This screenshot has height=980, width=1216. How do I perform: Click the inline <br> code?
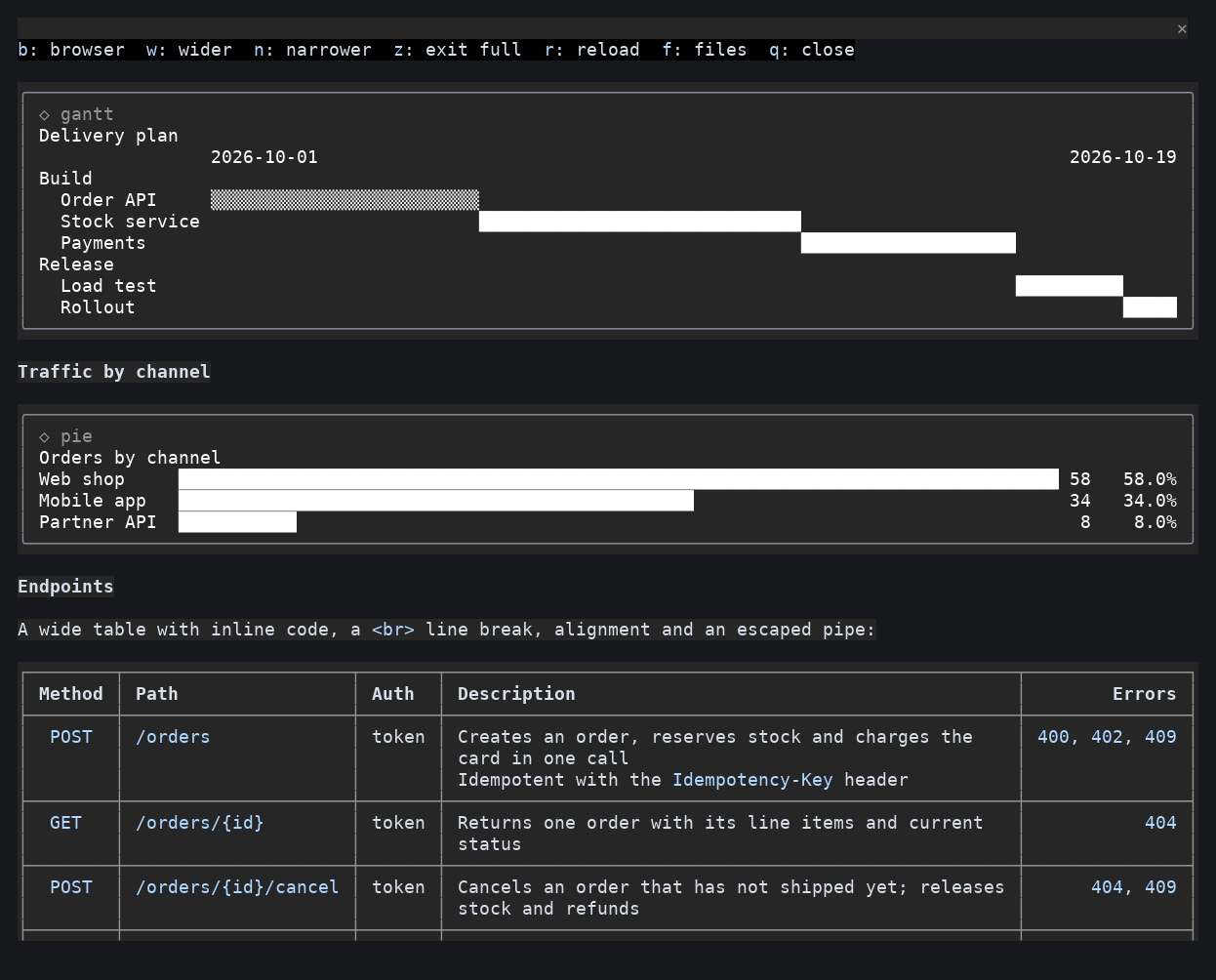(393, 630)
